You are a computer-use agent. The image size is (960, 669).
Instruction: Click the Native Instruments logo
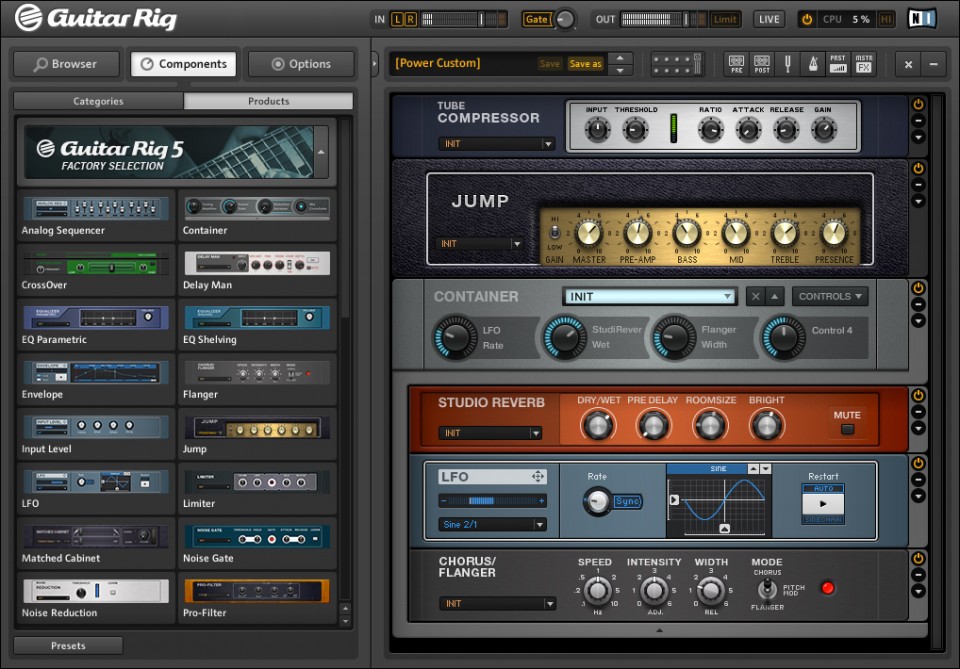(921, 17)
